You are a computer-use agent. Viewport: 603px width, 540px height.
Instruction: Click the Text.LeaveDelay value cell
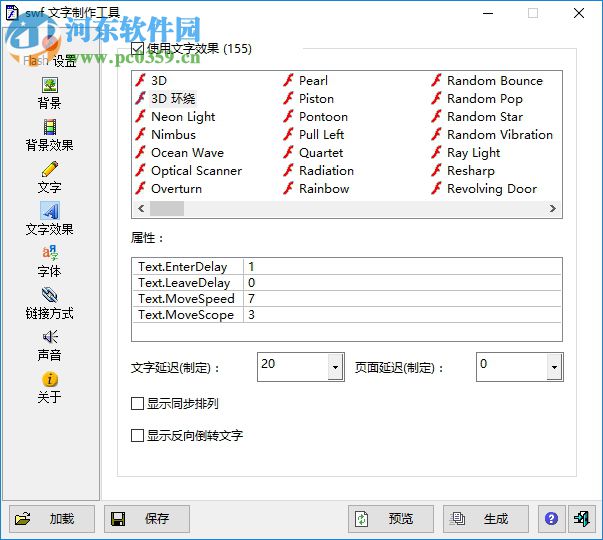403,283
